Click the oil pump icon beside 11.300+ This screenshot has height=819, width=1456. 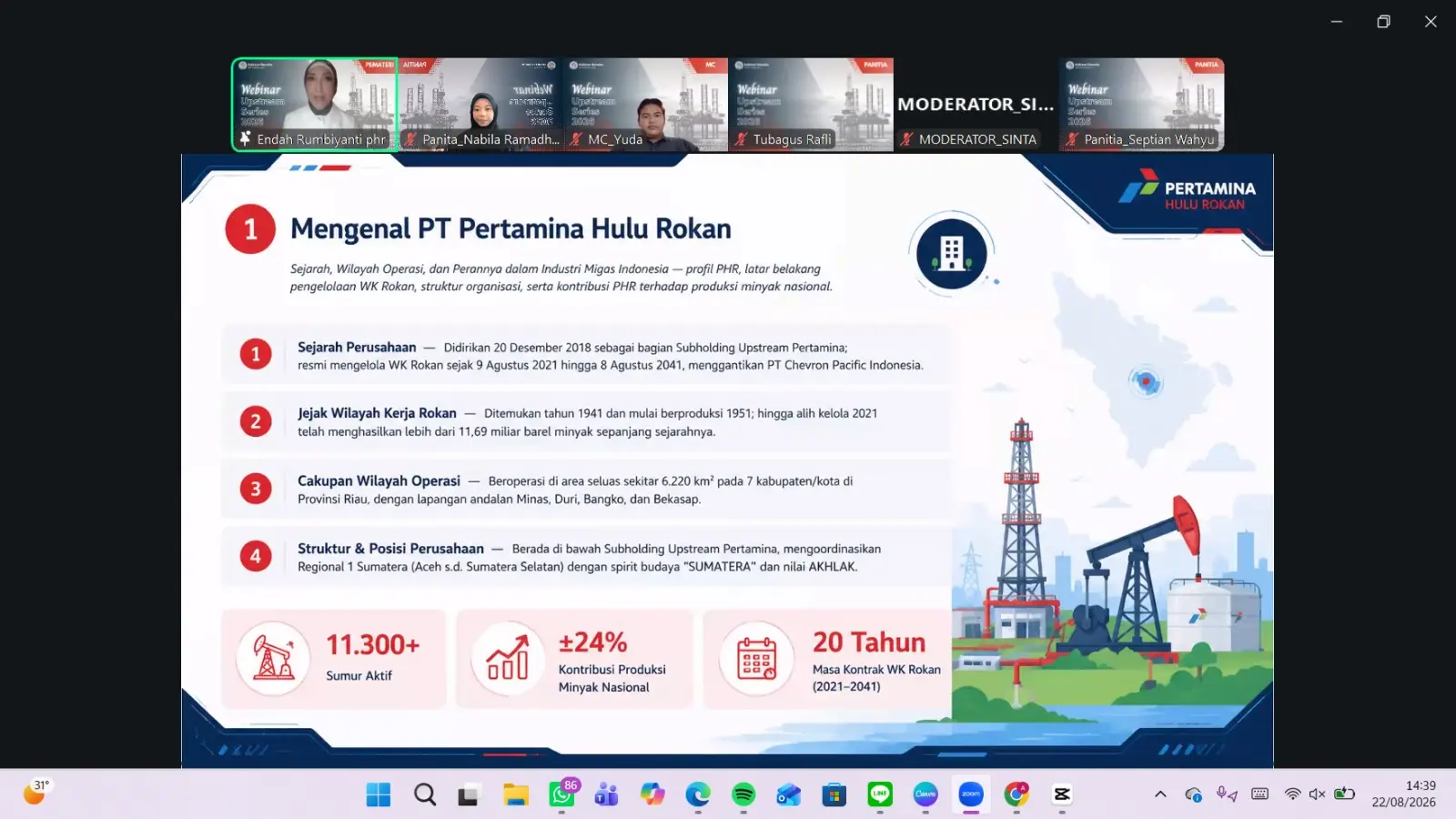273,658
